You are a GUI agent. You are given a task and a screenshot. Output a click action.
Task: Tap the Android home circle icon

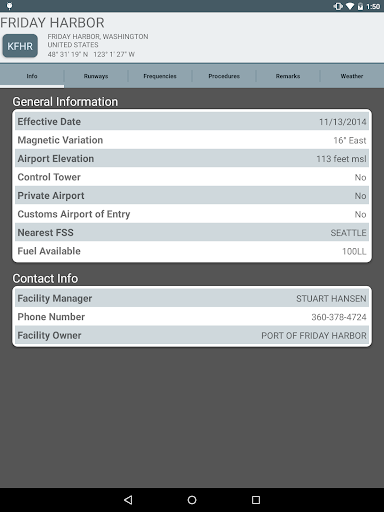(x=192, y=500)
